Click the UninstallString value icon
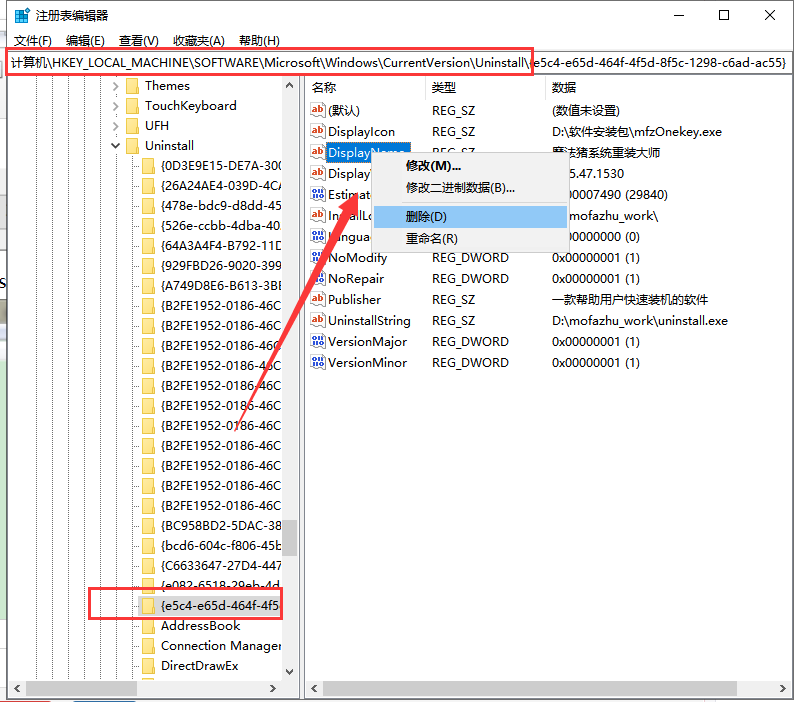Screen dimensions: 795x702 pyautogui.click(x=318, y=321)
